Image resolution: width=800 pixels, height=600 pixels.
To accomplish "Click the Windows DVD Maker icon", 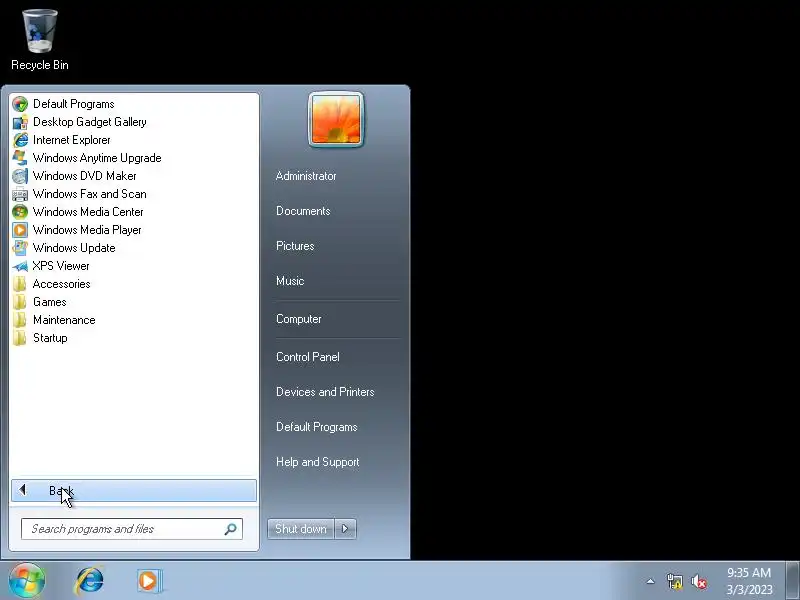I will pos(20,176).
